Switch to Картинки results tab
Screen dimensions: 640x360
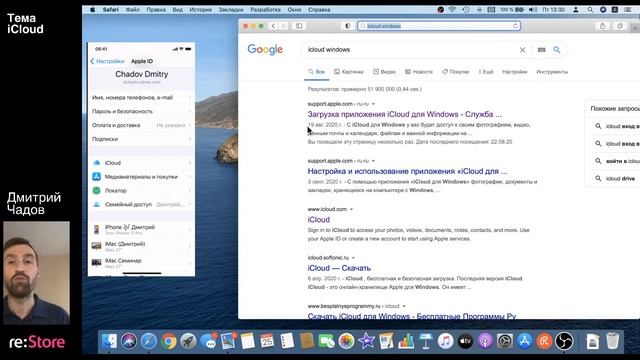point(349,72)
